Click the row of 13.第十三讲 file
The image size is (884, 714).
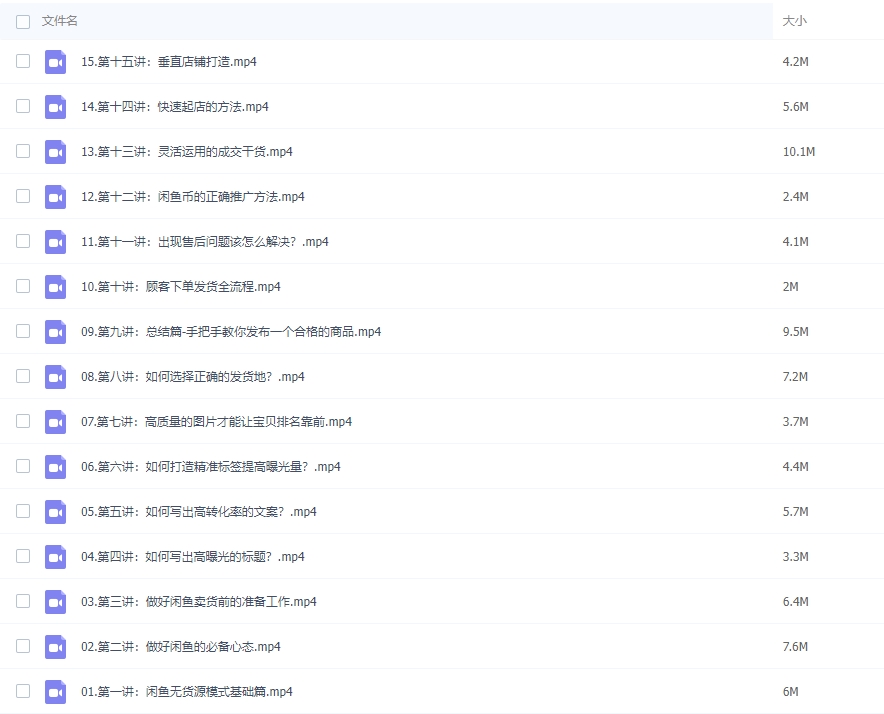400,151
